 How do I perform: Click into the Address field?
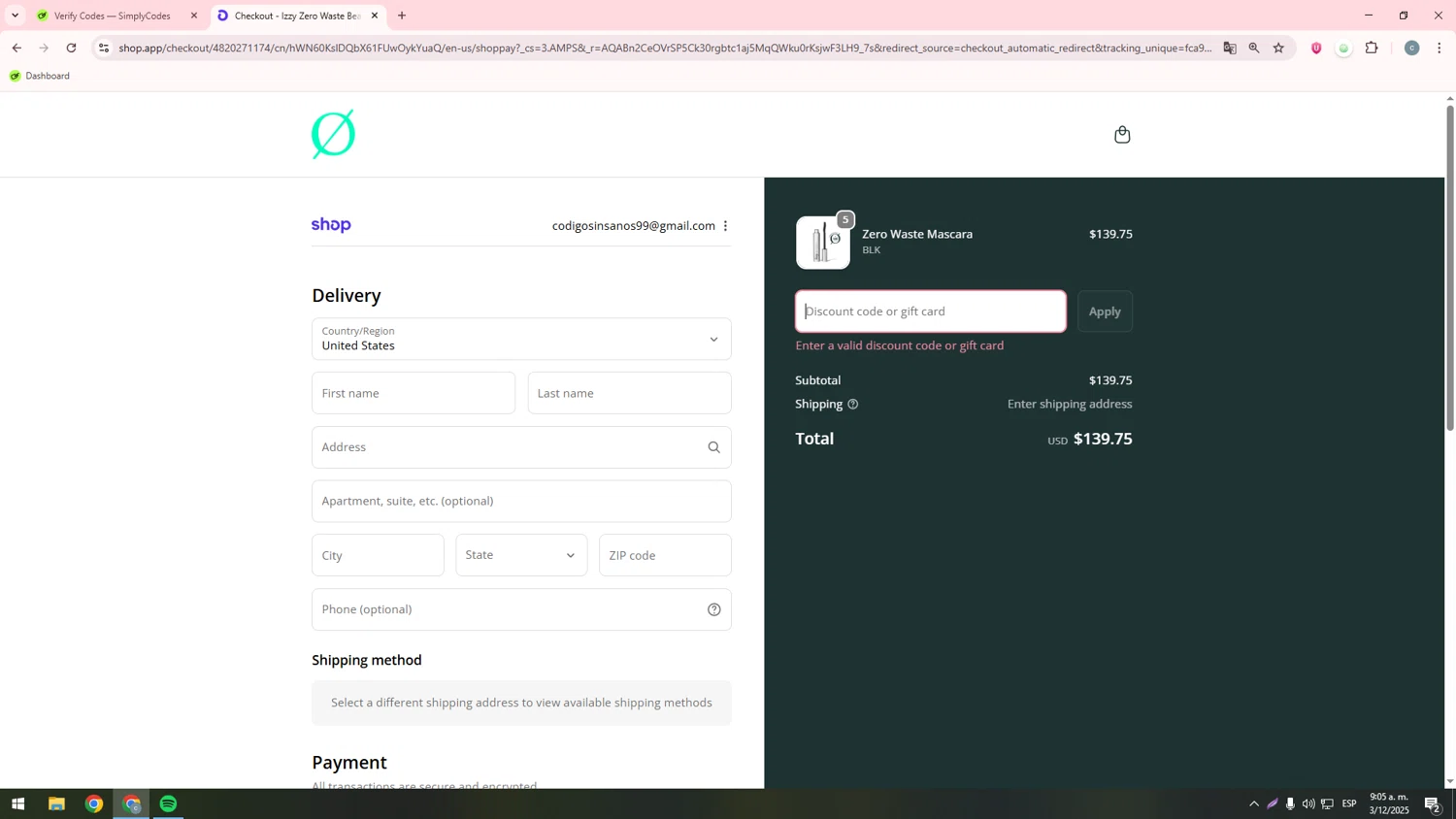[x=521, y=447]
